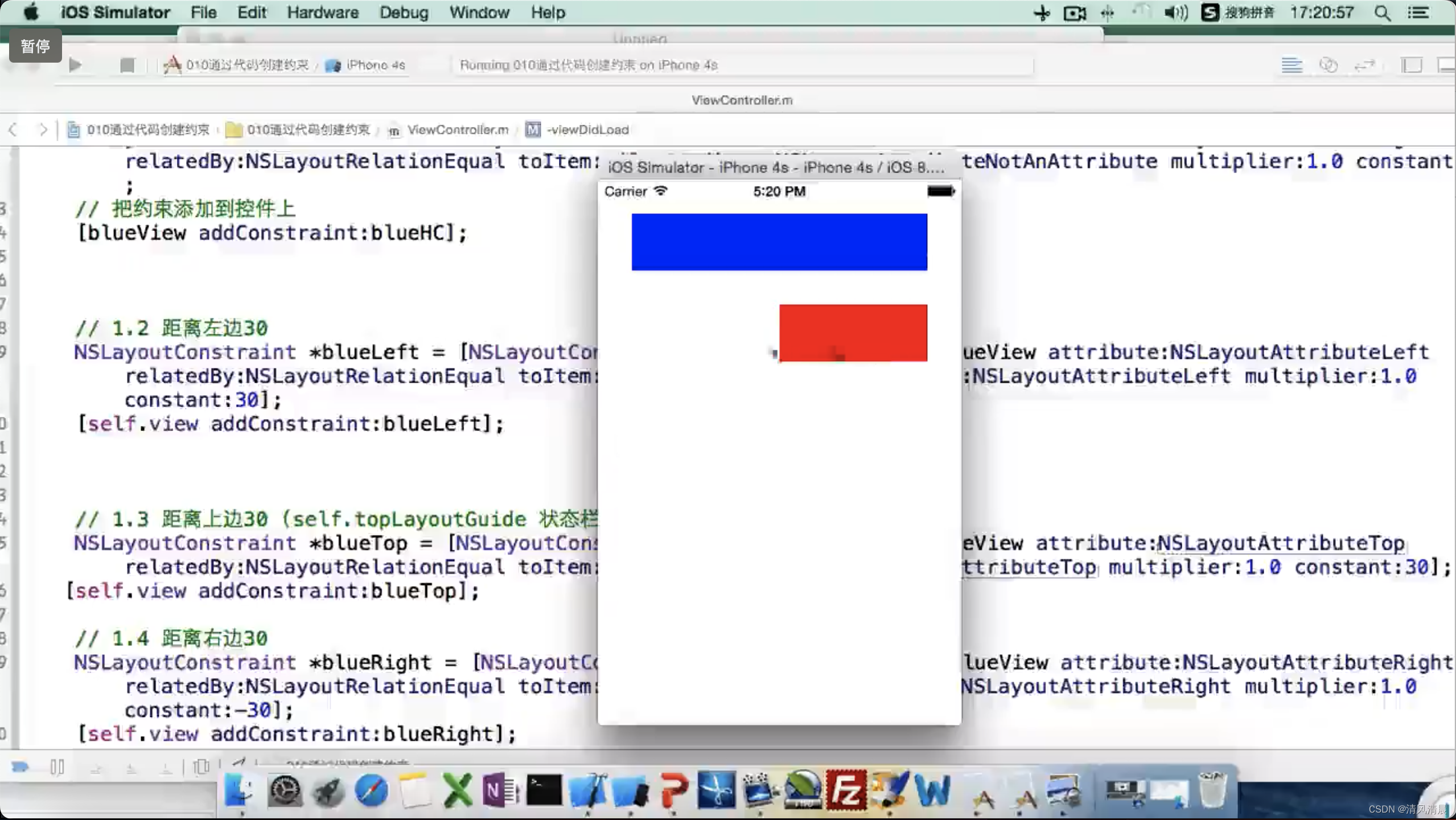Expand the -viewDidLoad method jump bar

tap(587, 130)
